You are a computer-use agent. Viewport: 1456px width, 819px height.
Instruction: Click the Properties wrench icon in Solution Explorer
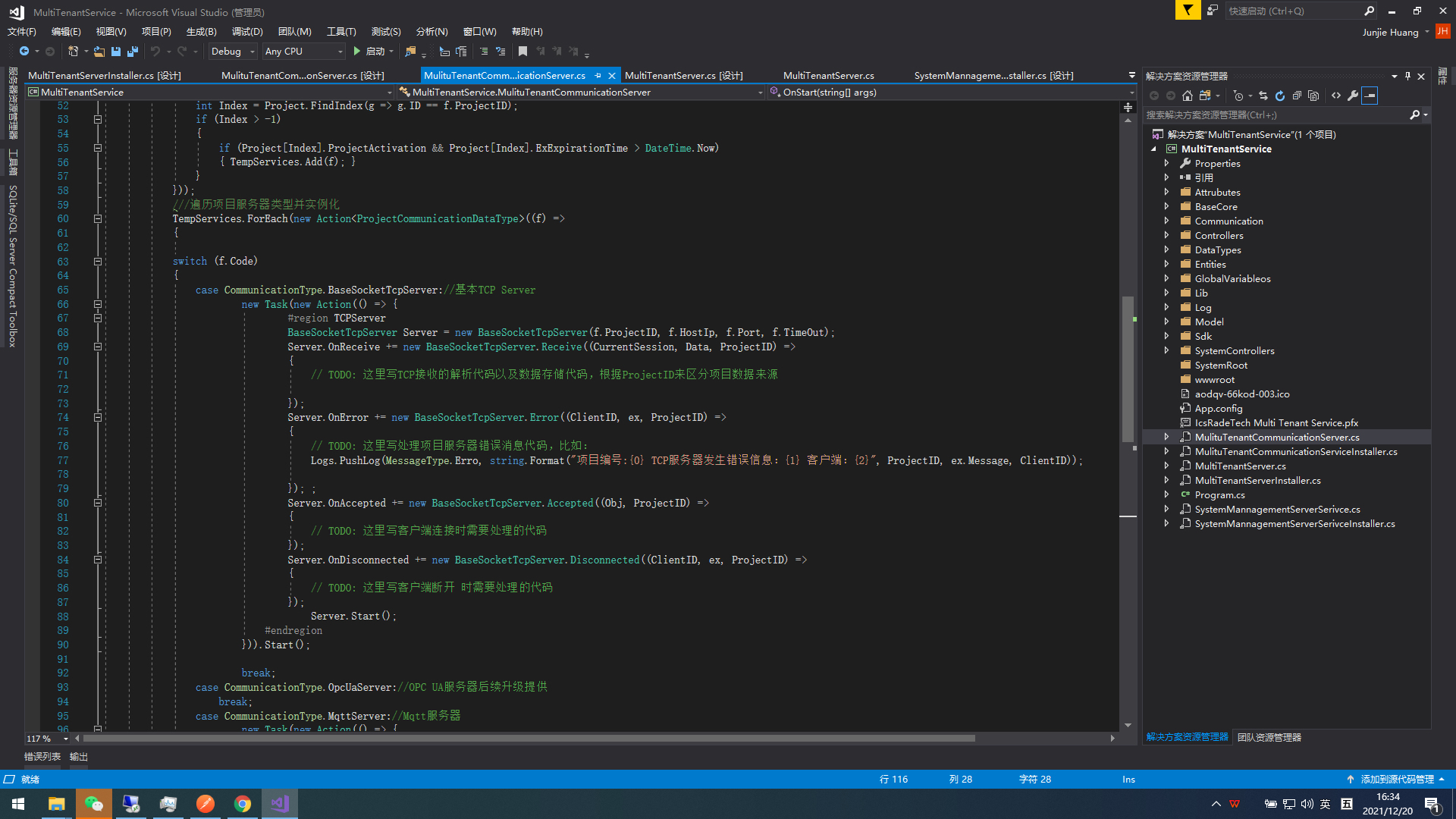tap(1353, 96)
